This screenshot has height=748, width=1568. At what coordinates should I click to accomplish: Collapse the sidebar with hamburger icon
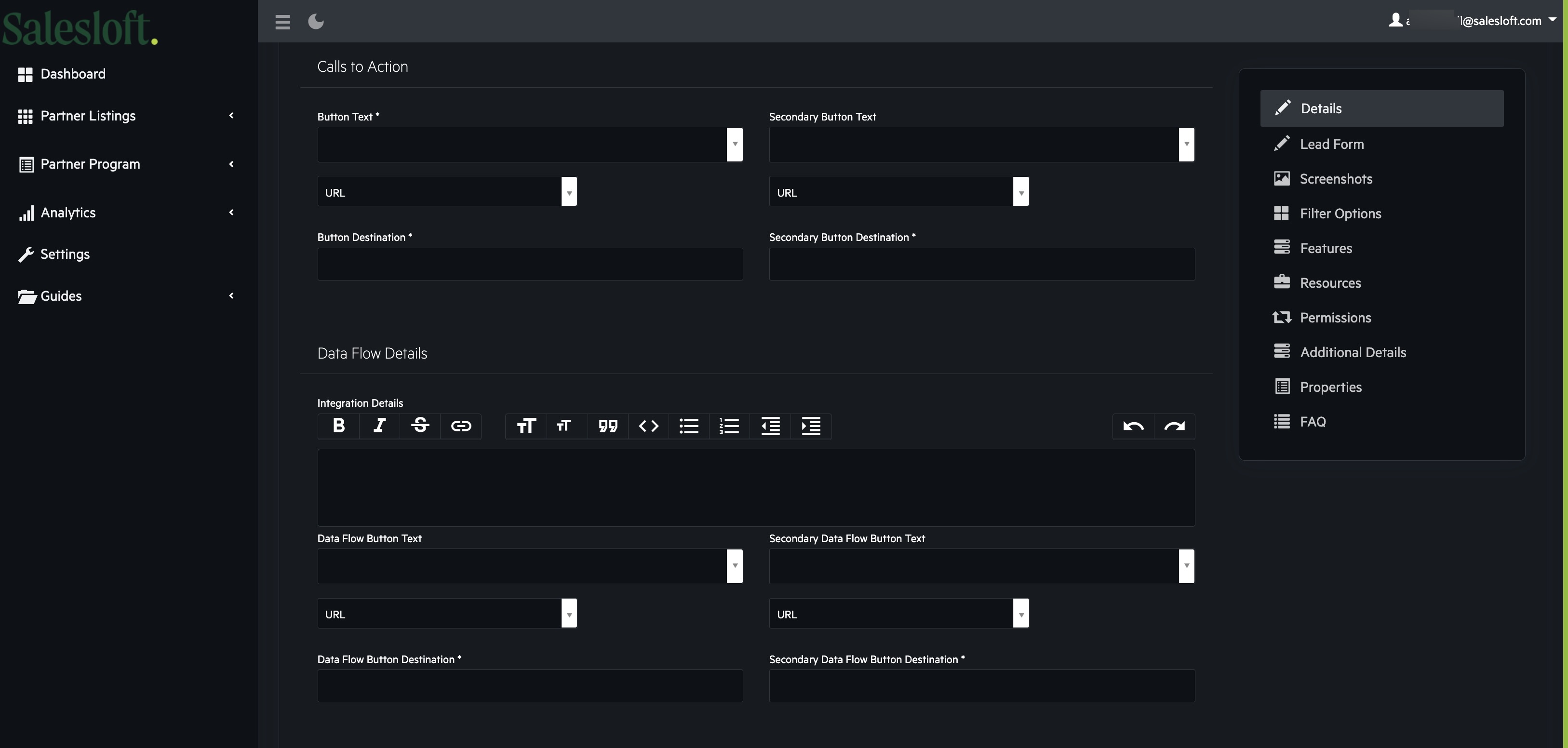pos(282,22)
